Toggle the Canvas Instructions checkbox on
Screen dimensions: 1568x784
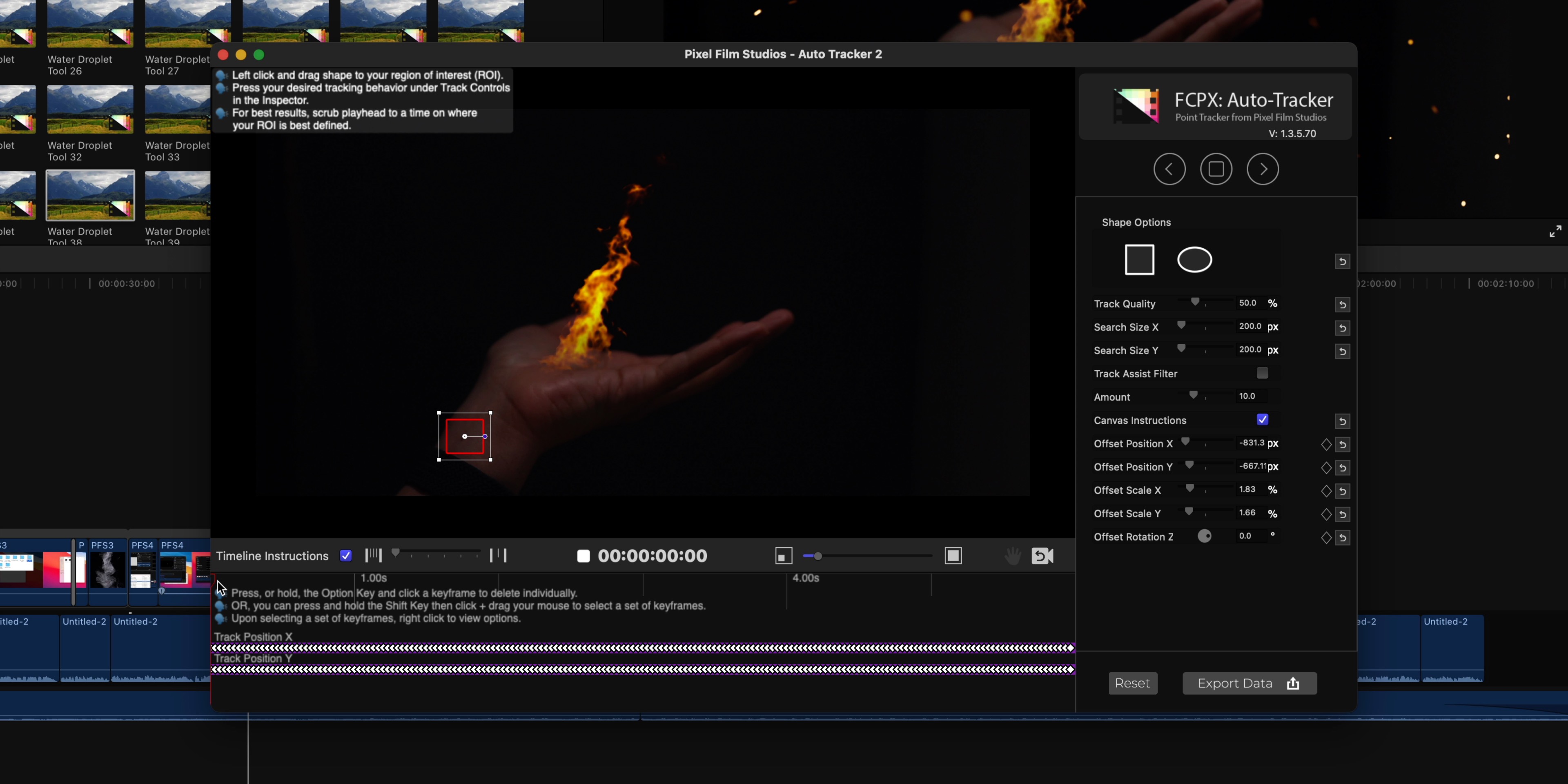coord(1262,419)
